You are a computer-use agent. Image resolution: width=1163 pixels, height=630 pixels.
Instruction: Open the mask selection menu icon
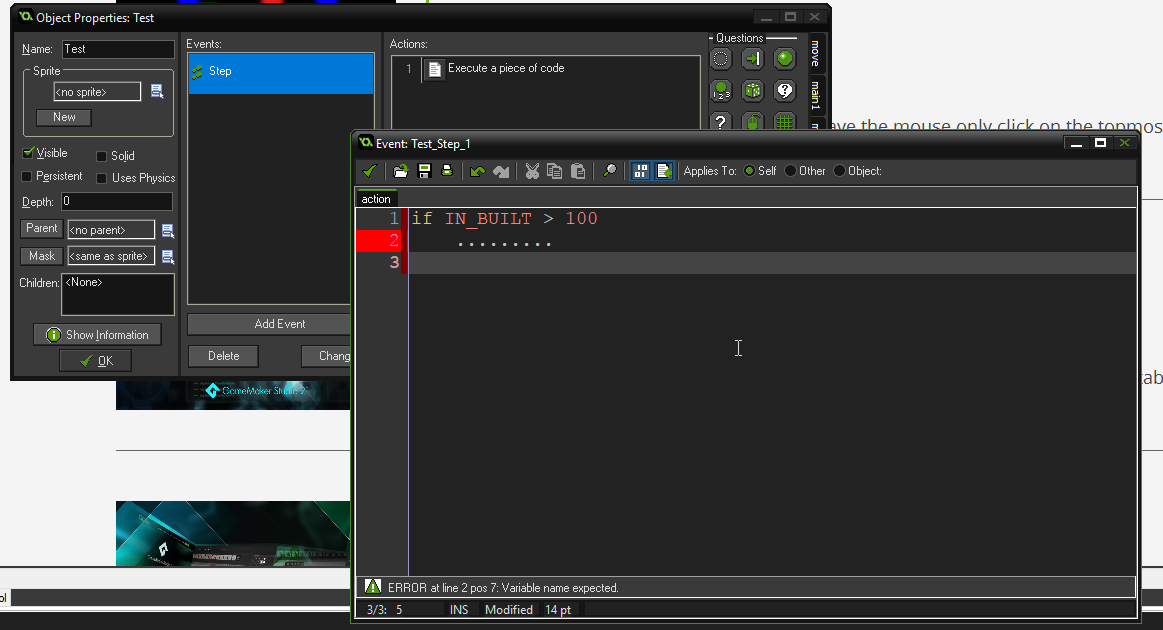tap(167, 257)
